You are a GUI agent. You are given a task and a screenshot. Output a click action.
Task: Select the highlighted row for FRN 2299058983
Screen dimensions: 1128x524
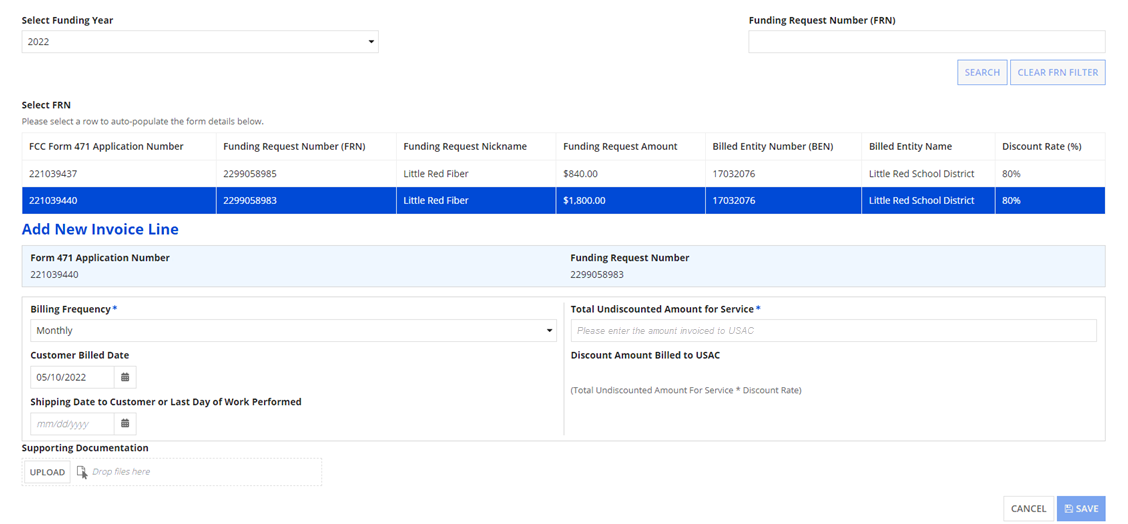click(306, 200)
